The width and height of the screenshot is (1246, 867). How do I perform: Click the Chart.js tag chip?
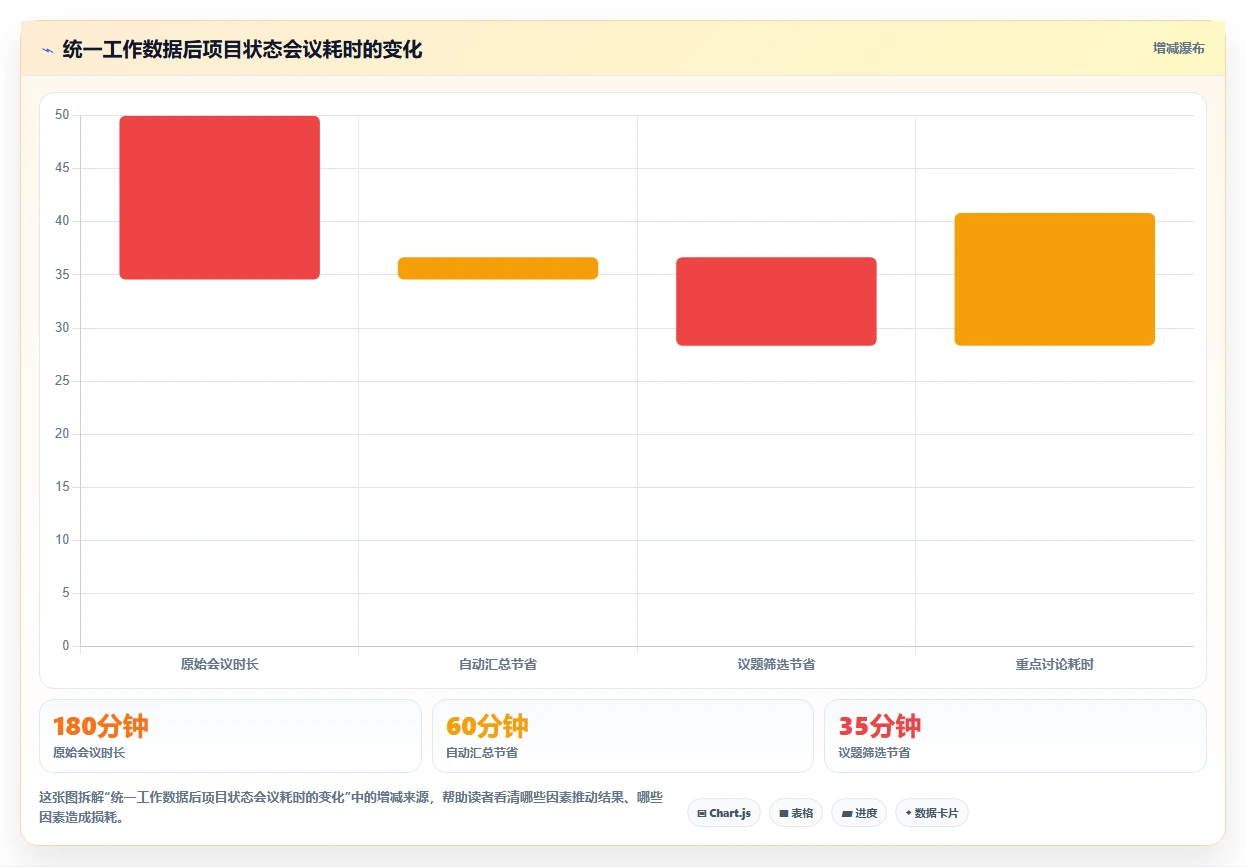pos(724,813)
